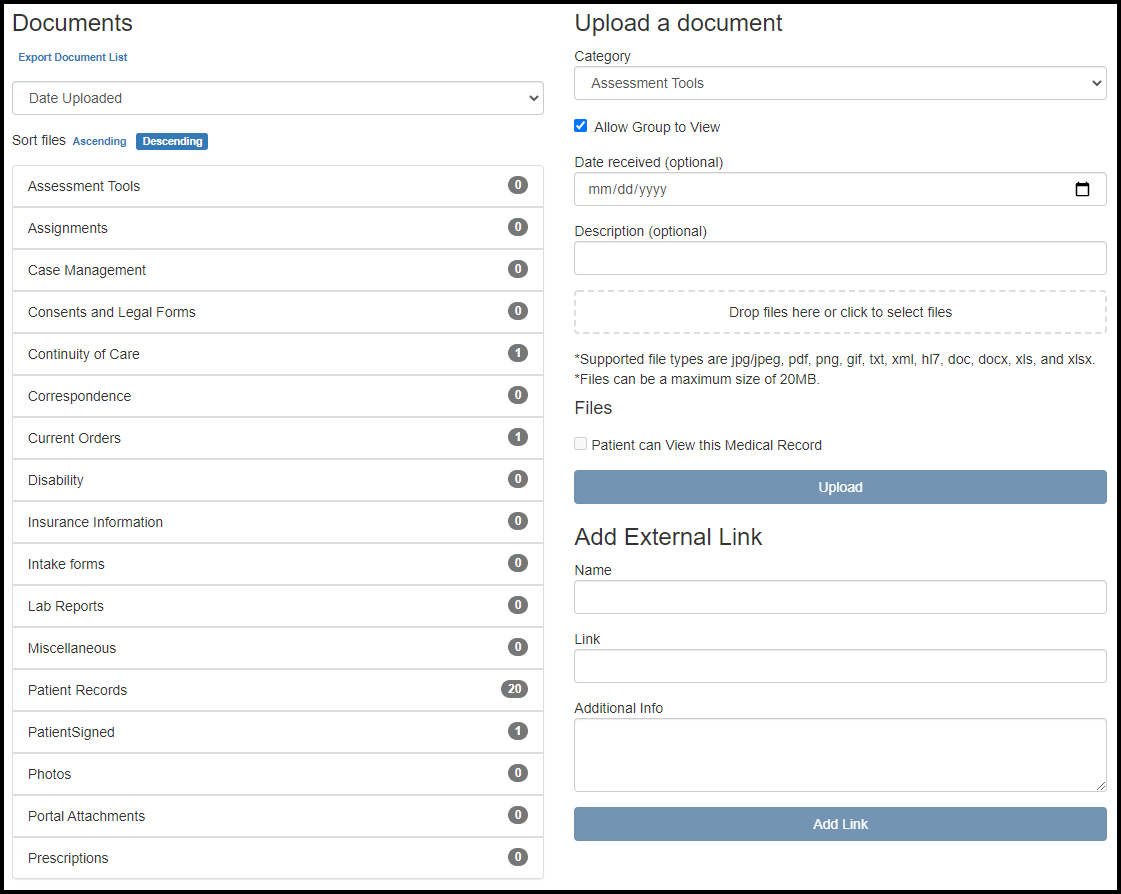The width and height of the screenshot is (1121, 894).
Task: Open the Insurance Information category
Action: pyautogui.click(x=95, y=522)
